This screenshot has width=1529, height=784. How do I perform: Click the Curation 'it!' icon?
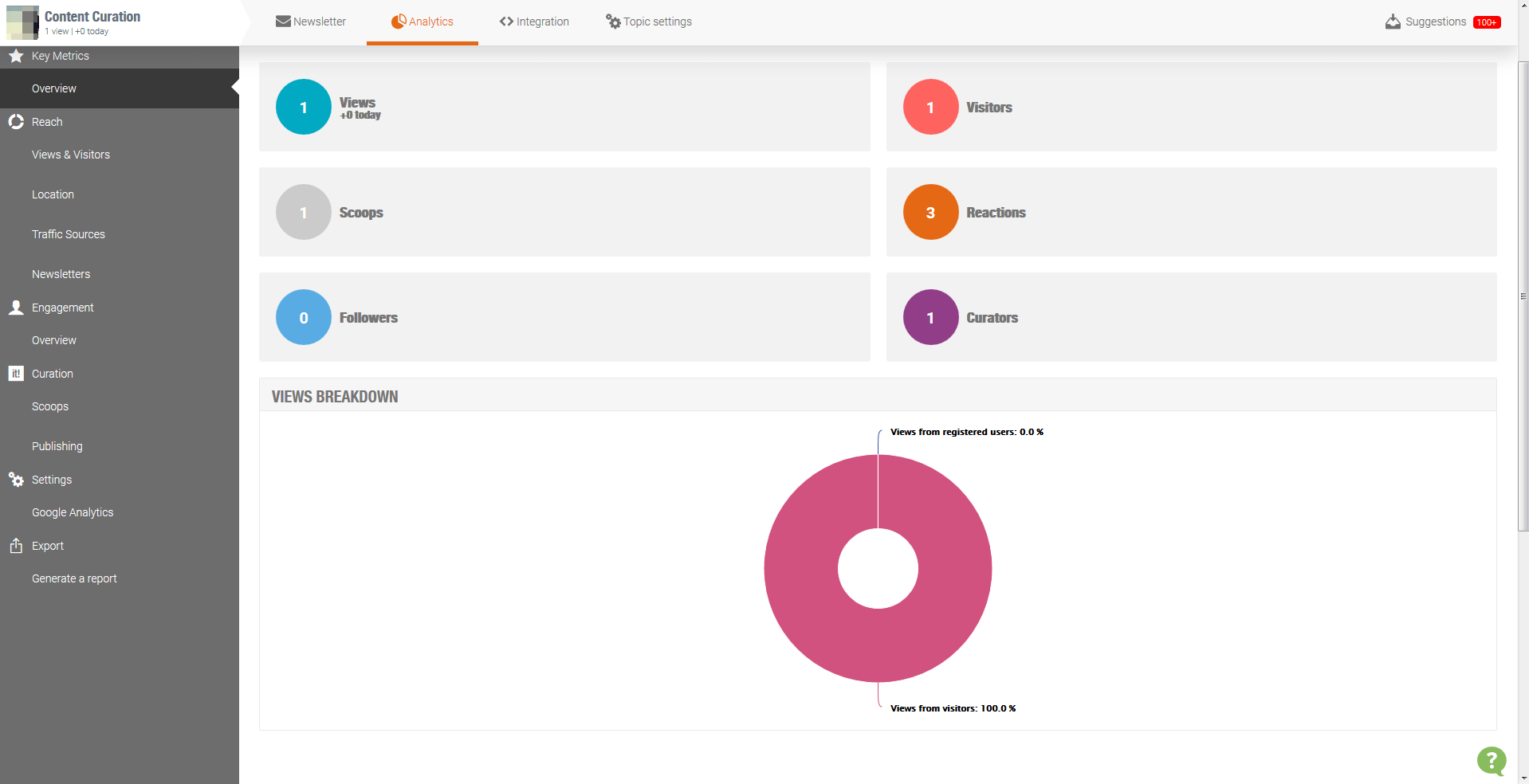pos(16,374)
